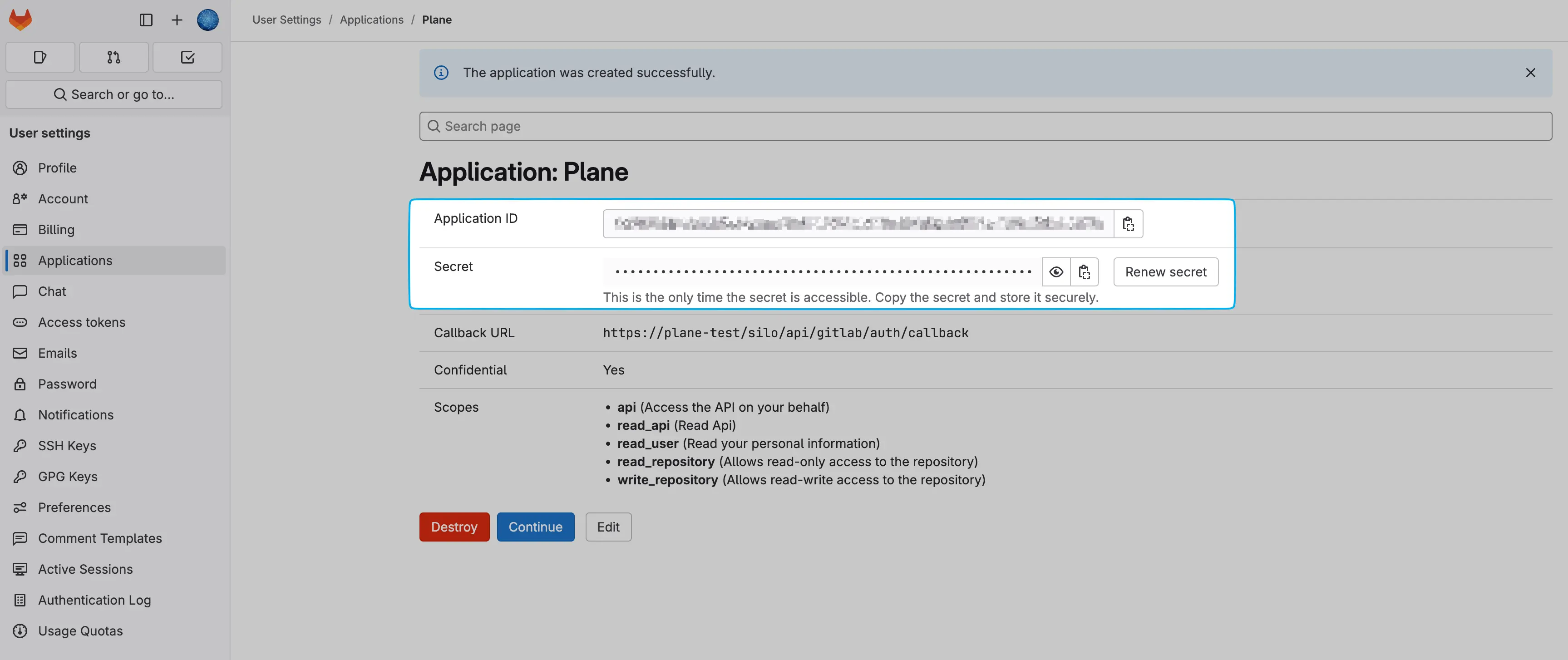This screenshot has height=660, width=1568.
Task: Click the Renew secret button
Action: click(x=1165, y=271)
